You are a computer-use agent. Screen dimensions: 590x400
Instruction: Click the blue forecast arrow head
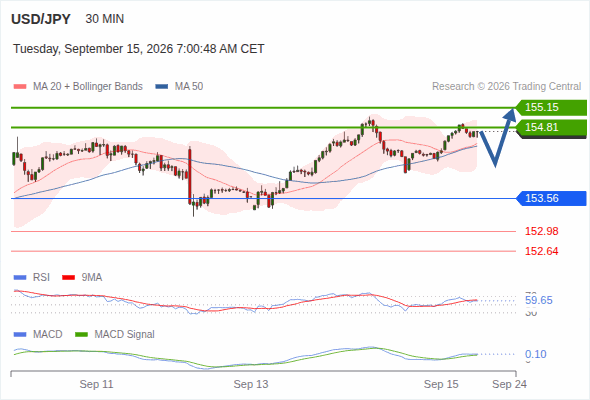tap(510, 115)
